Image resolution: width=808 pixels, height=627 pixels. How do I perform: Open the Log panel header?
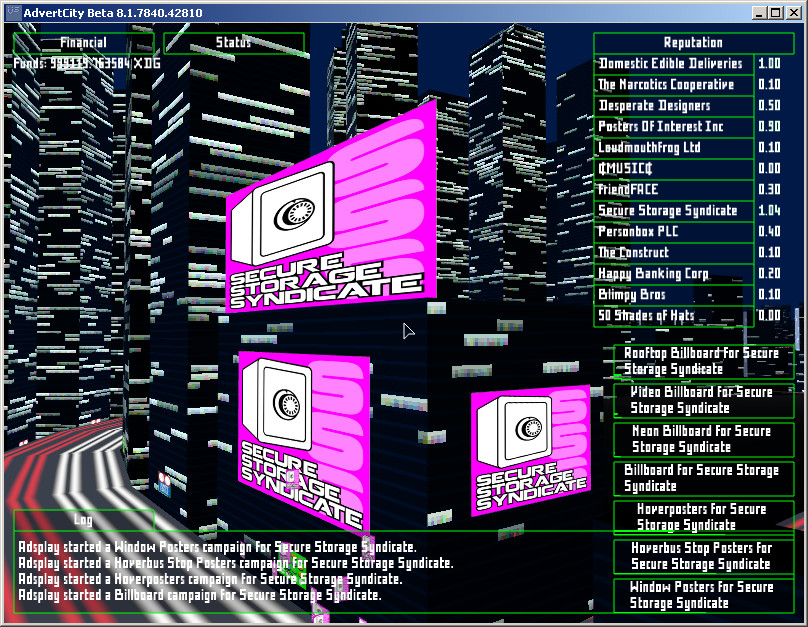point(85,519)
